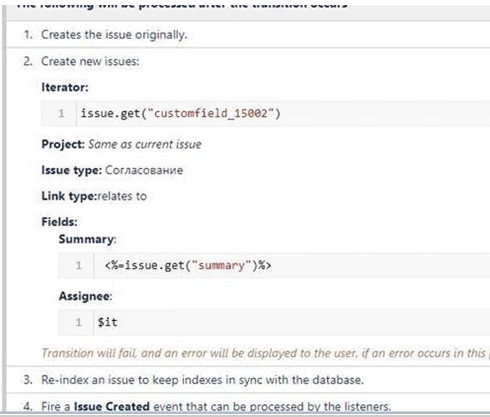Click the Iterator label
This screenshot has width=490, height=417.
(65, 87)
